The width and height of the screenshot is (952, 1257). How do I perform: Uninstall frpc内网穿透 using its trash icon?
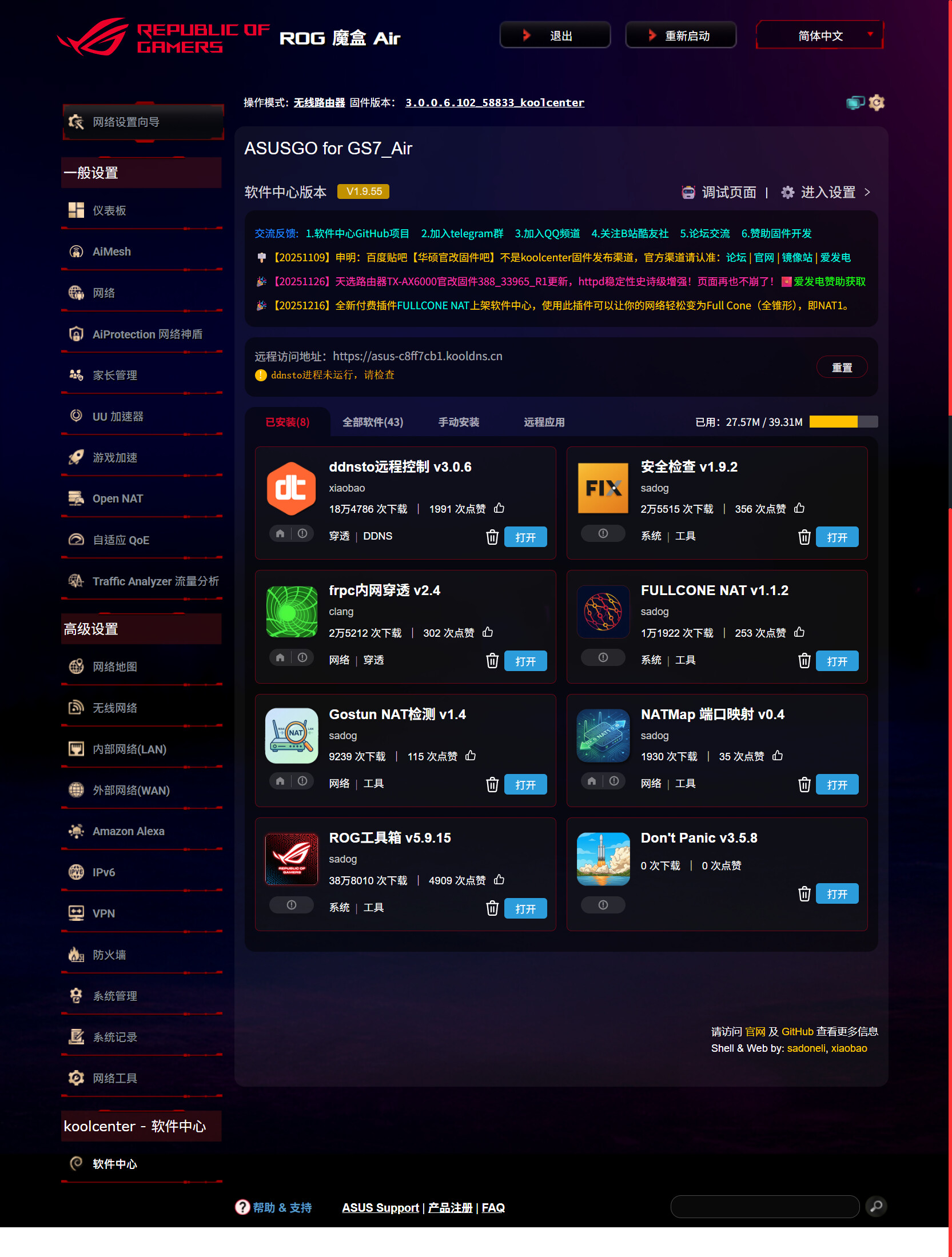(x=492, y=661)
